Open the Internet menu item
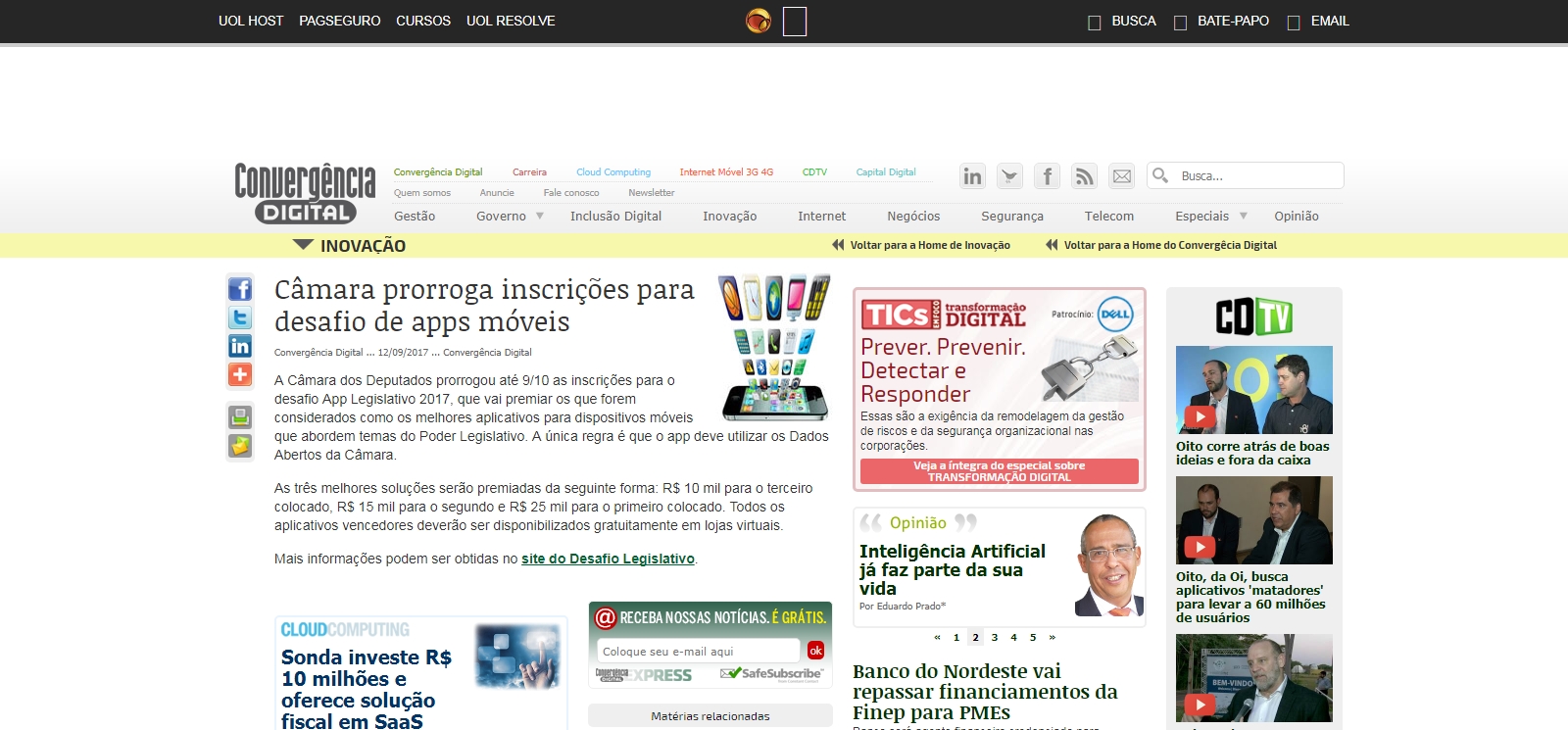The height and width of the screenshot is (730, 1568). pos(821,216)
